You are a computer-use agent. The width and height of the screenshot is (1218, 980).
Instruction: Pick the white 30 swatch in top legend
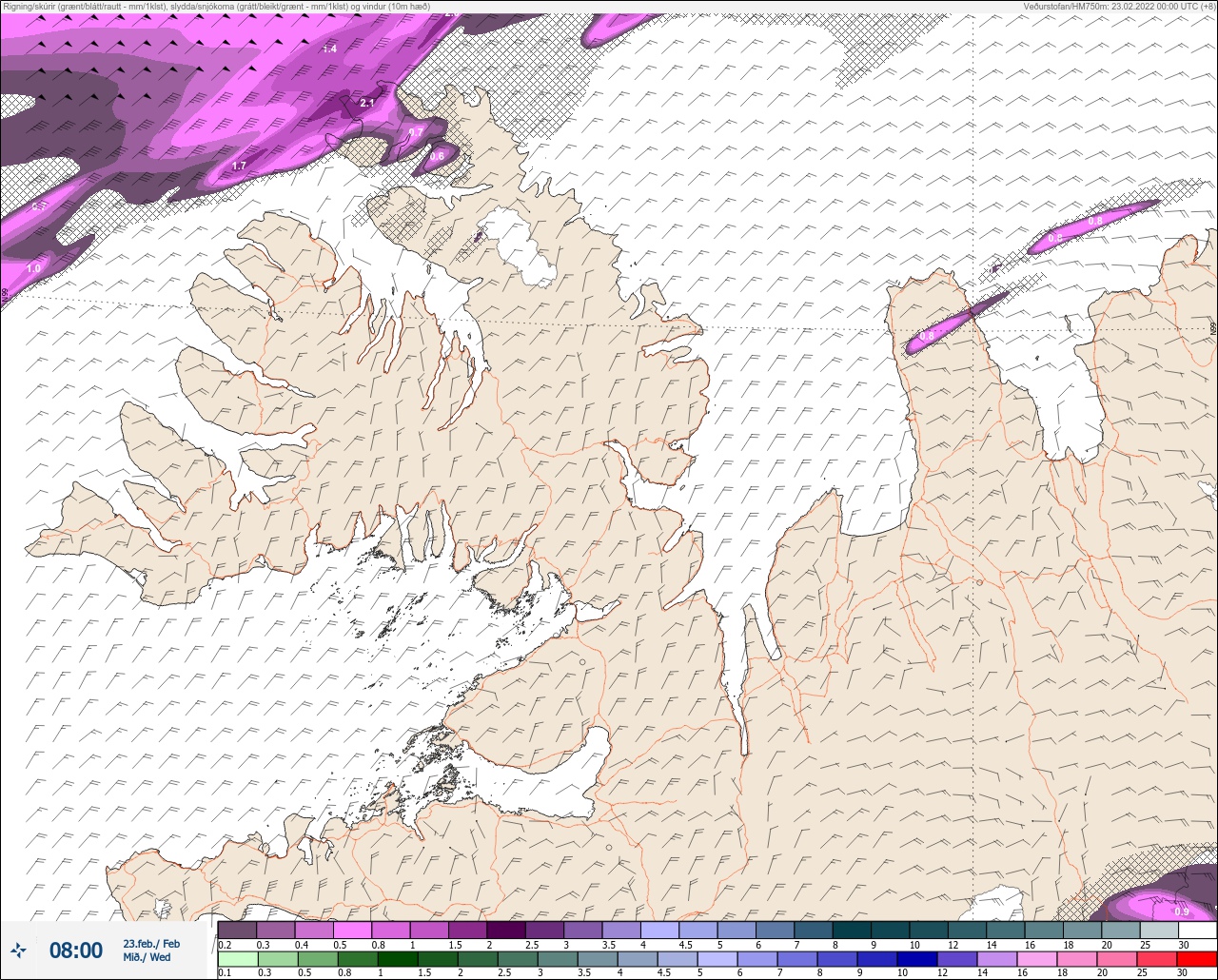[x=1197, y=930]
